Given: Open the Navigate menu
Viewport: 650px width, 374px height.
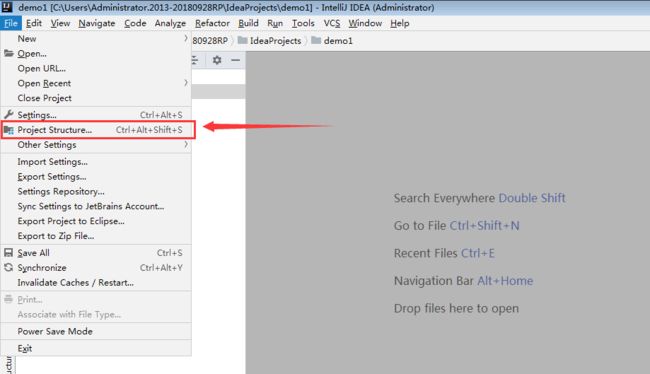Looking at the screenshot, I should 97,24.
